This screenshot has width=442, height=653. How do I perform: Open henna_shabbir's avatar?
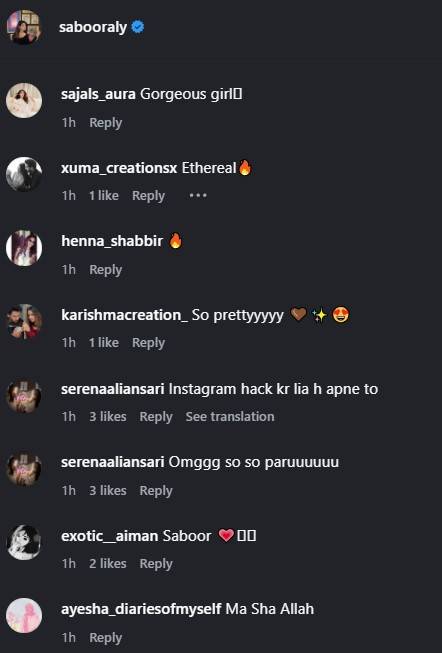click(24, 248)
